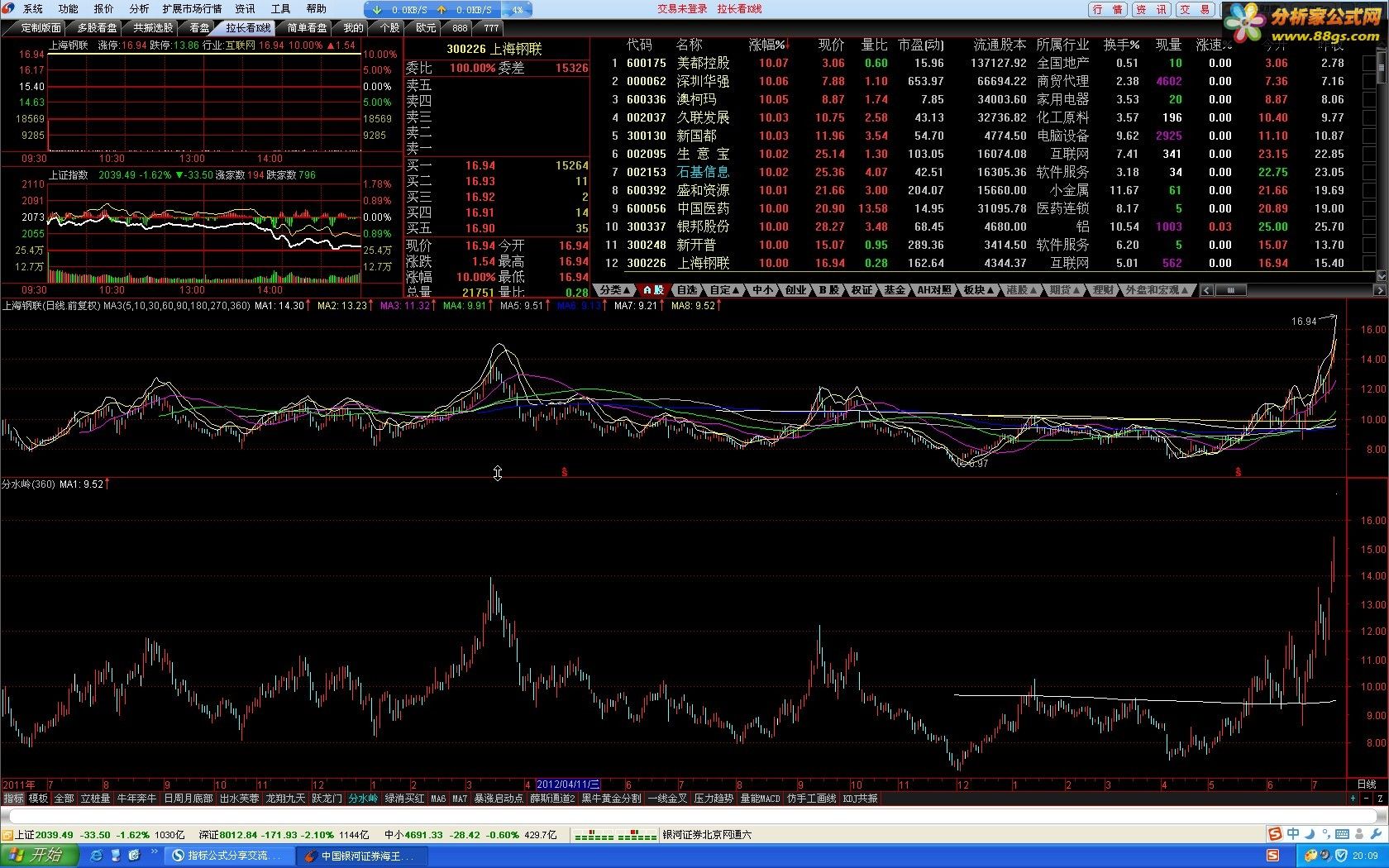Click the upload speed arrow indicator
This screenshot has height=868, width=1389.
click(442, 10)
